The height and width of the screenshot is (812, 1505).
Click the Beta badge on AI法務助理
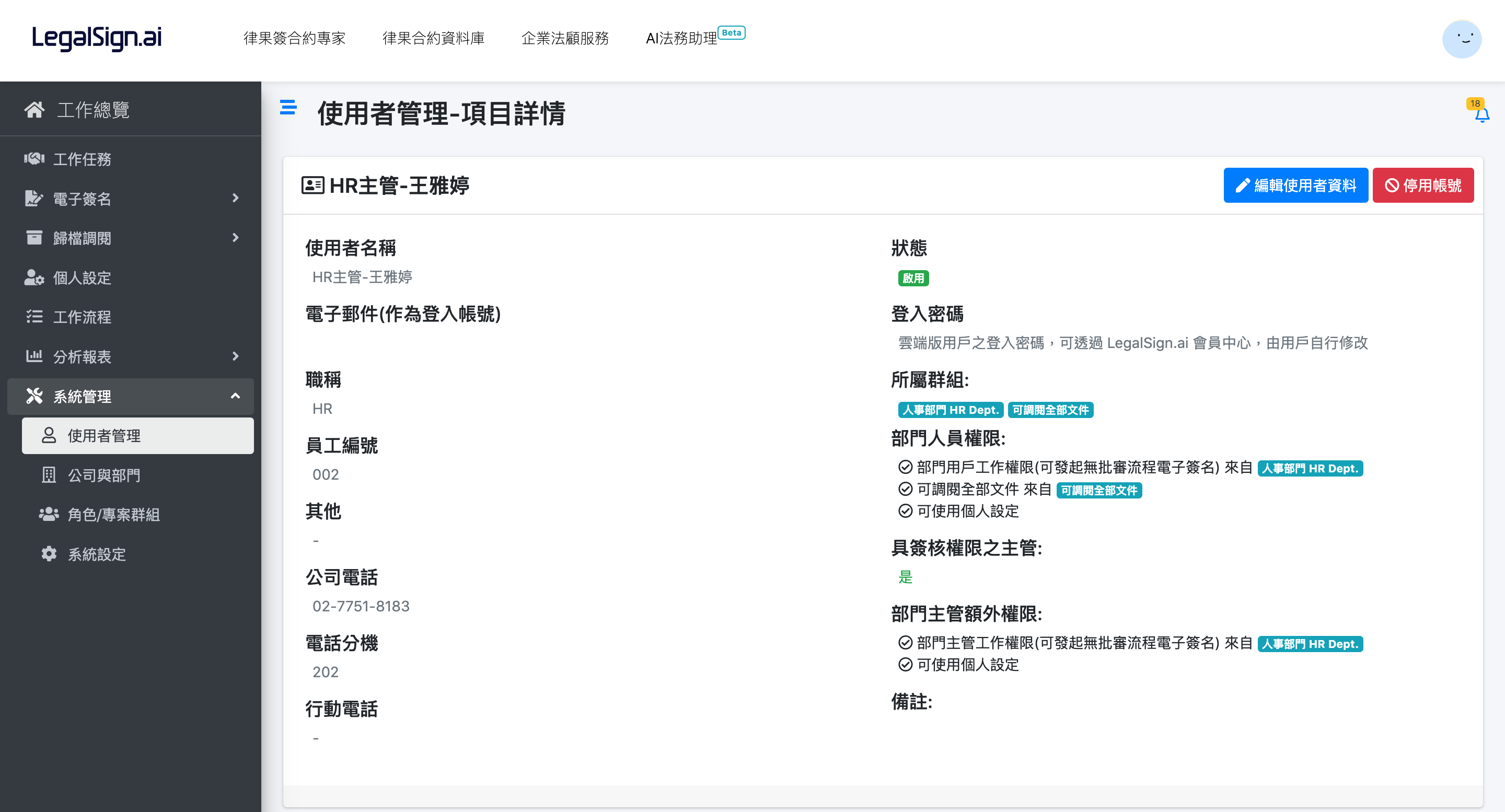[732, 33]
